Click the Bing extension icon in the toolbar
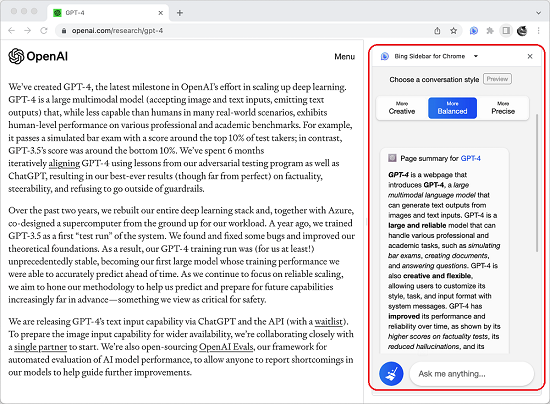This screenshot has height=404, width=550. [474, 31]
